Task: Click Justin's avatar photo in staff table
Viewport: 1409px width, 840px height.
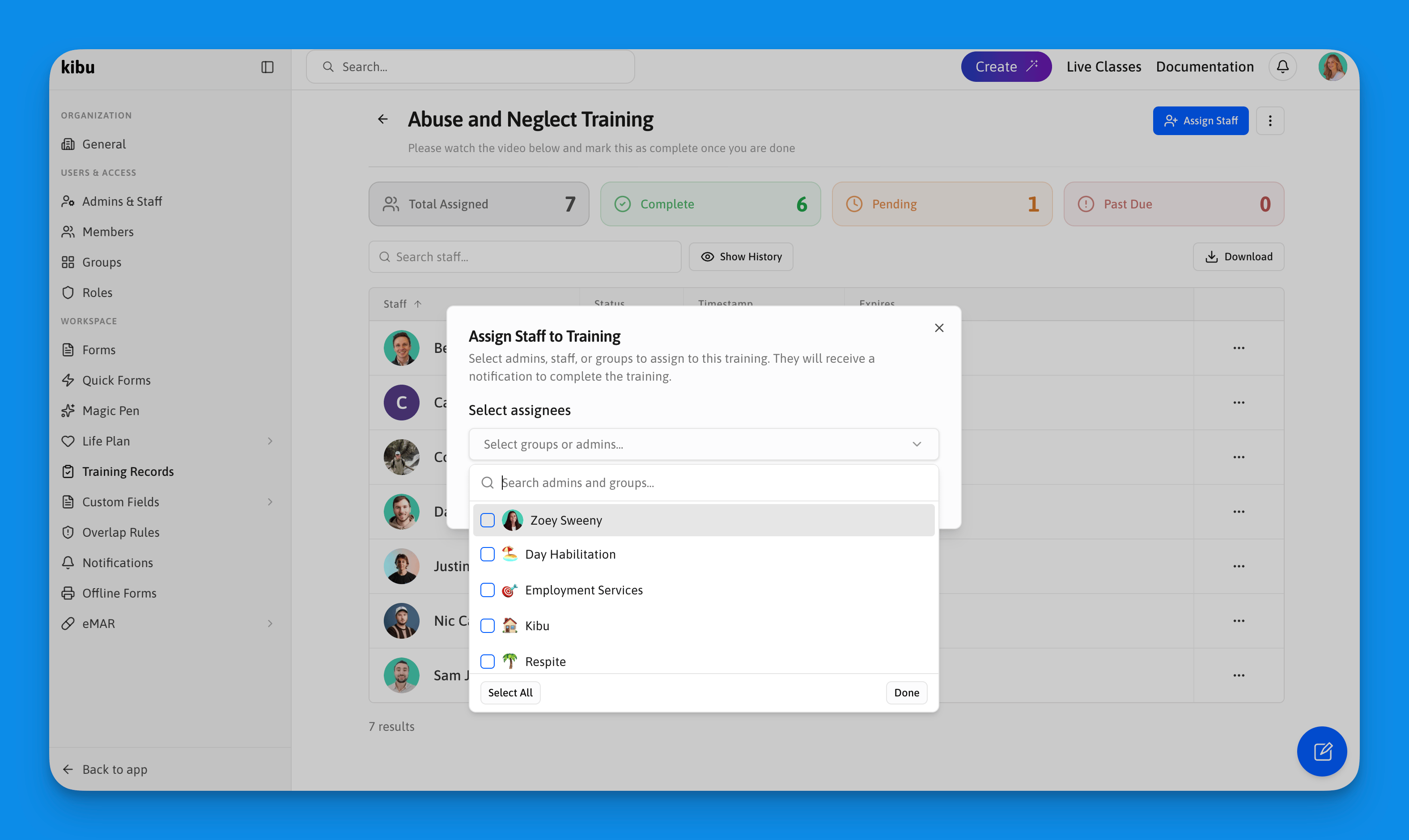Action: coord(401,566)
